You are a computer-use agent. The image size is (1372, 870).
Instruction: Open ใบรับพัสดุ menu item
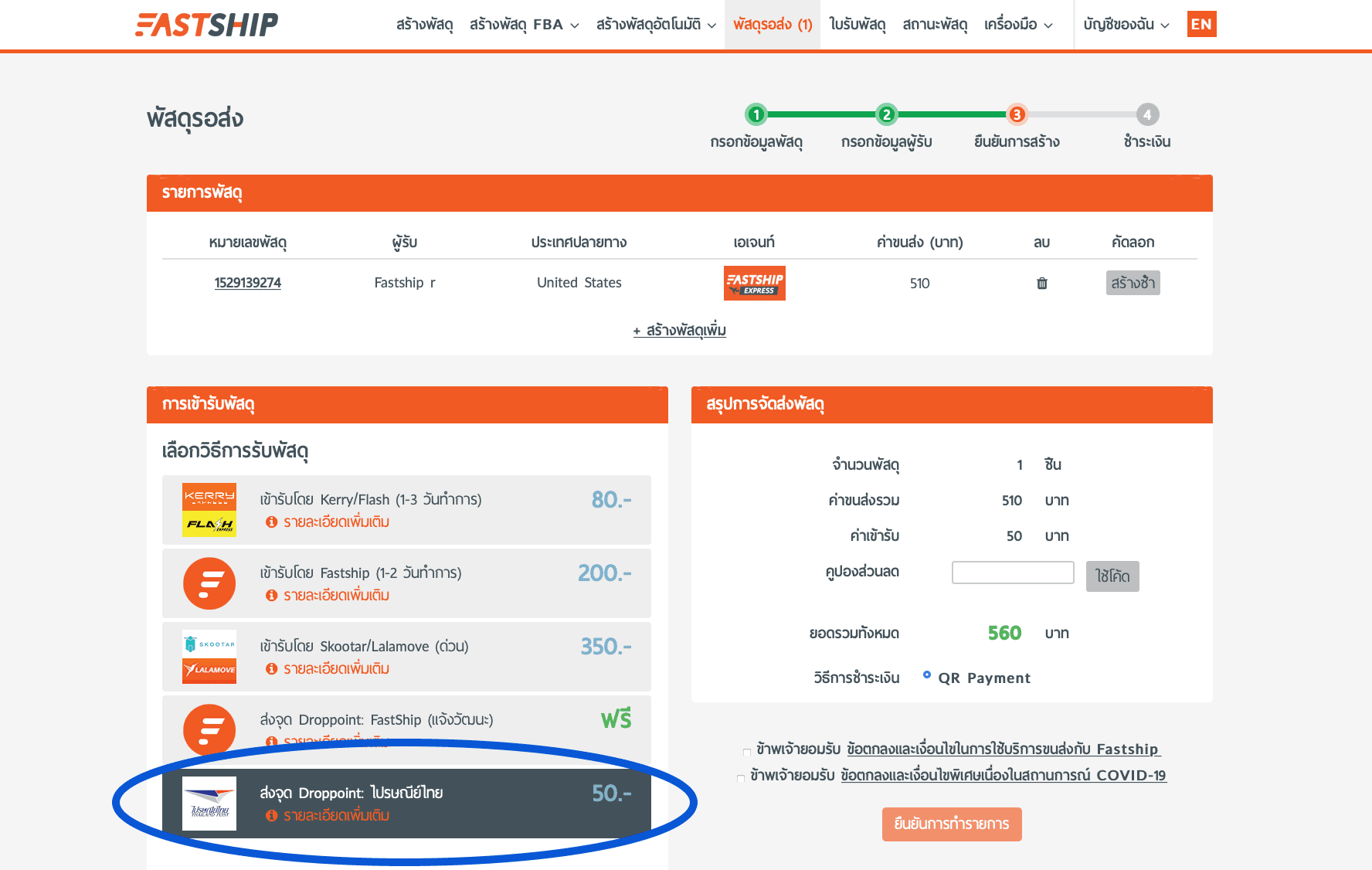[857, 25]
